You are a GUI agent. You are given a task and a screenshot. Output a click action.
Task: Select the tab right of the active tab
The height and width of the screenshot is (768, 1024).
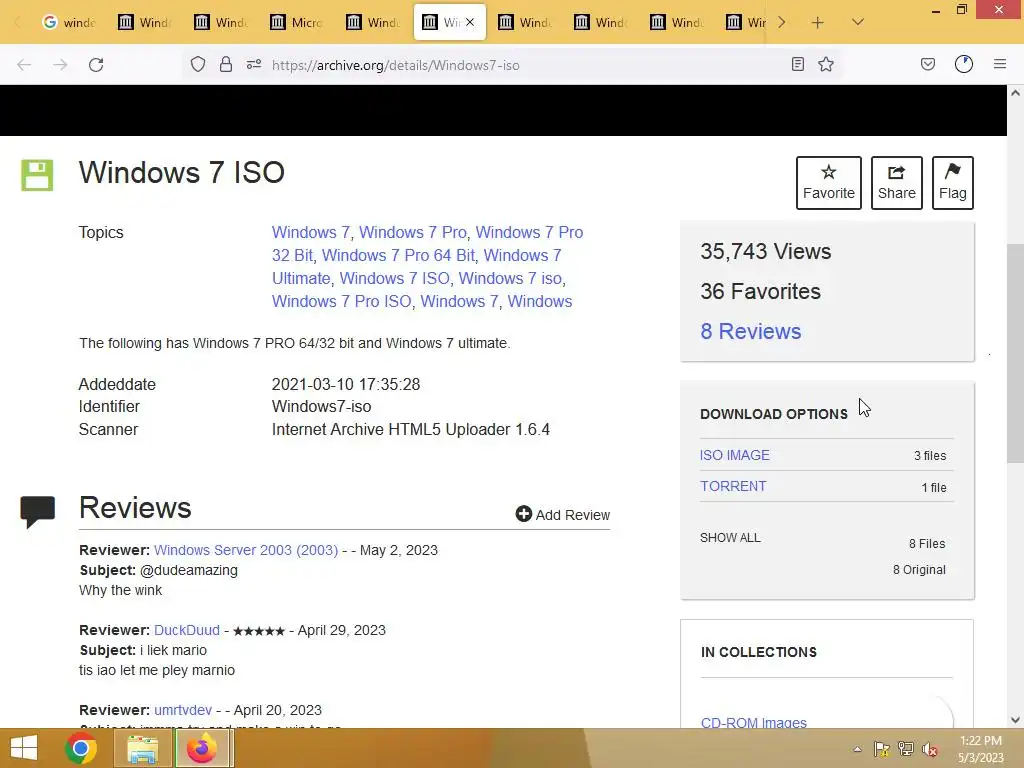525,22
